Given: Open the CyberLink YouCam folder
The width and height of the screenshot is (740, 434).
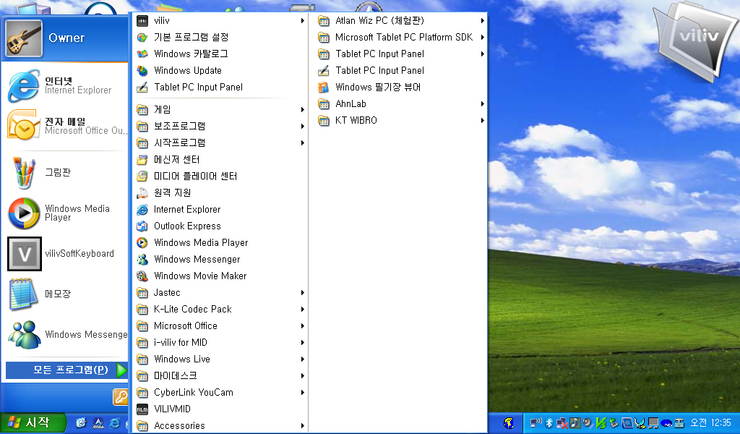Looking at the screenshot, I should click(x=220, y=392).
